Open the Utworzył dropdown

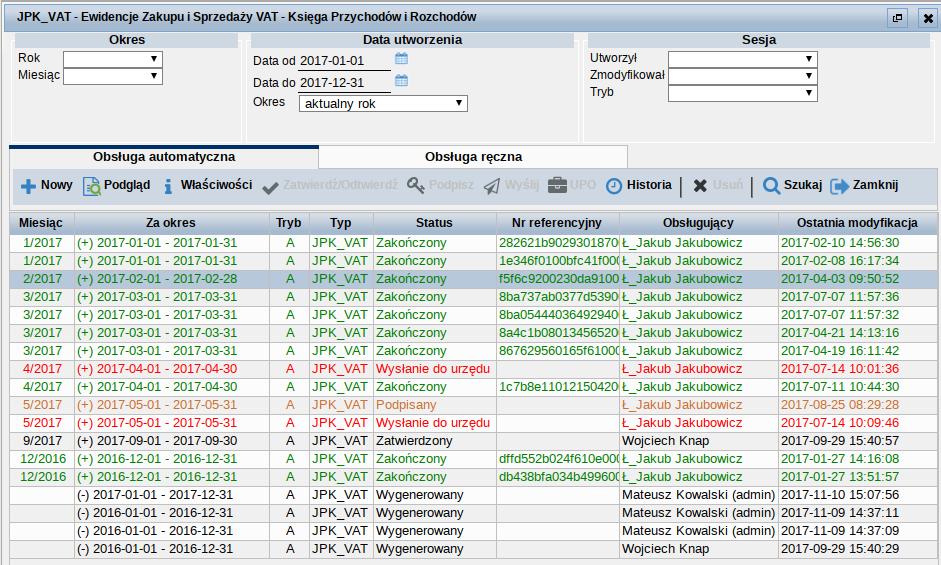(742, 59)
